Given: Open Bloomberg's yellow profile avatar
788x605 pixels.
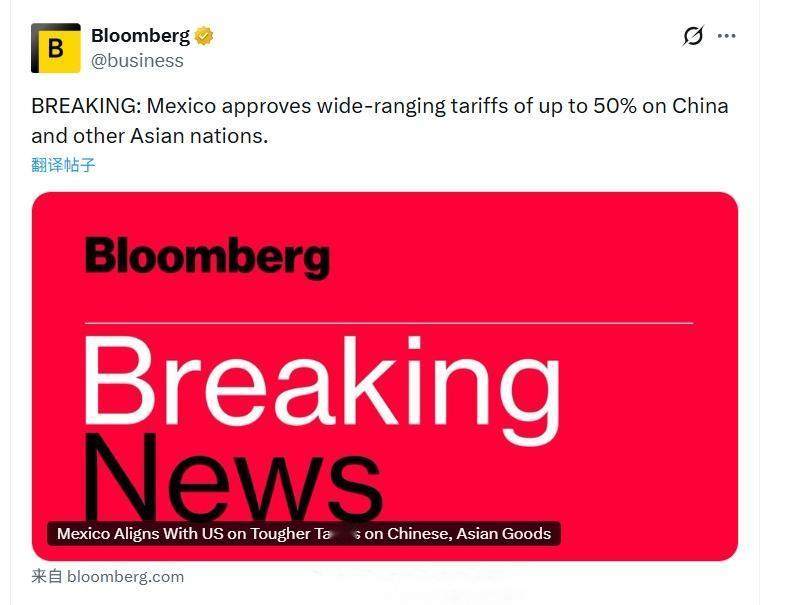Looking at the screenshot, I should (56, 48).
